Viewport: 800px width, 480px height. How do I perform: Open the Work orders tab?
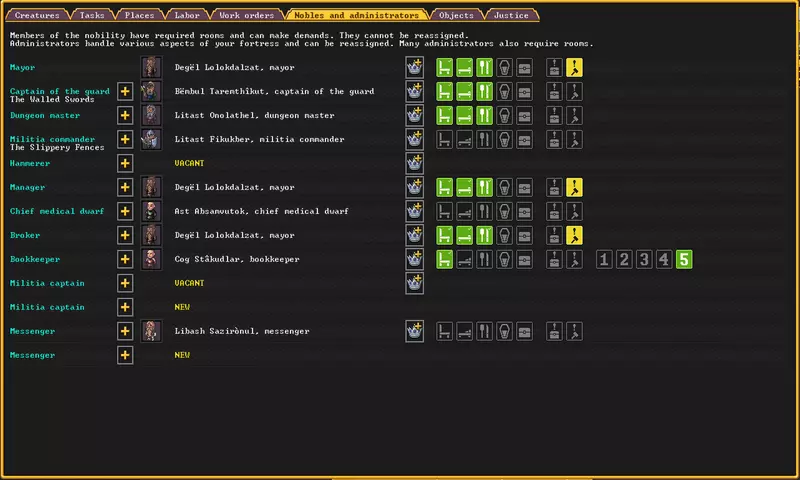pyautogui.click(x=246, y=15)
